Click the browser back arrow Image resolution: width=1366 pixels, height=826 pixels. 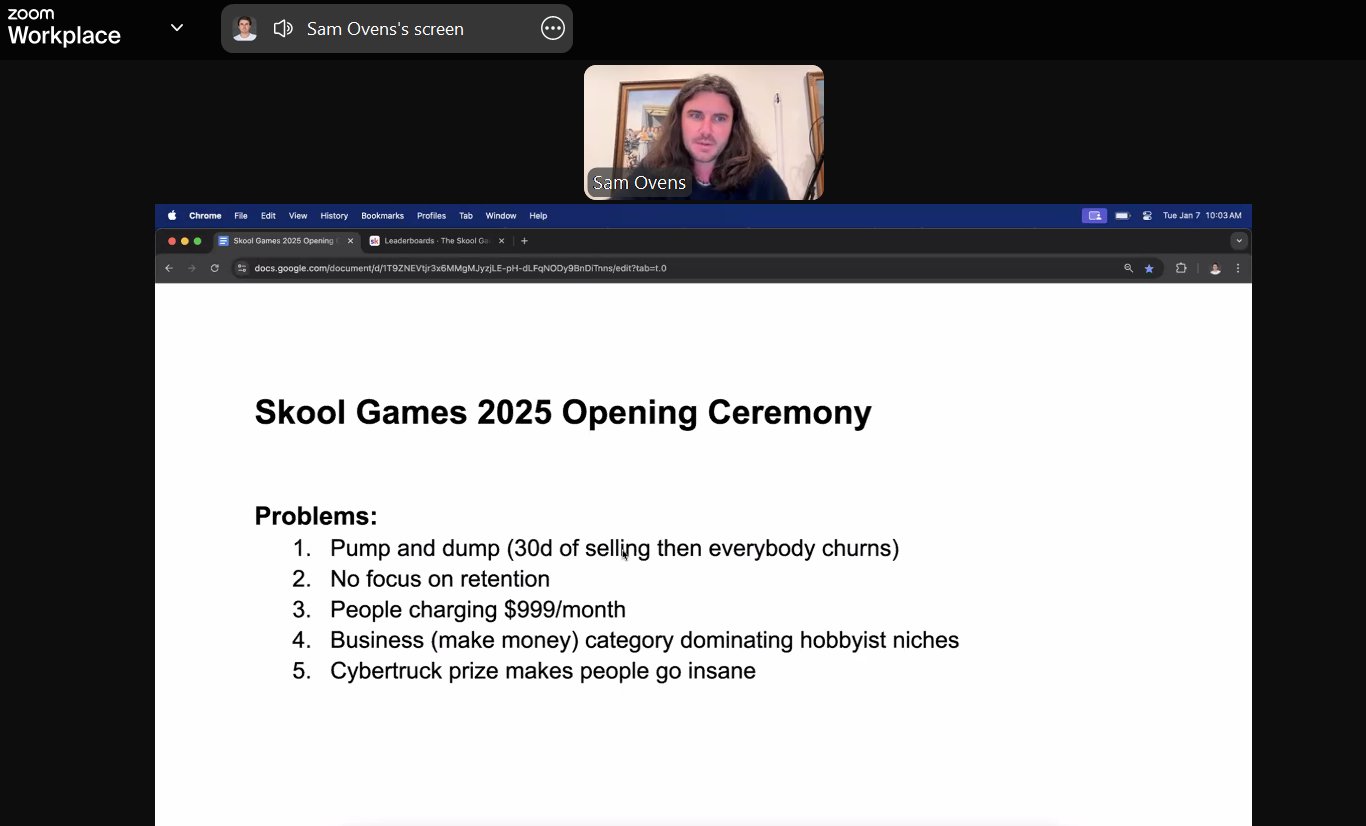pyautogui.click(x=169, y=268)
